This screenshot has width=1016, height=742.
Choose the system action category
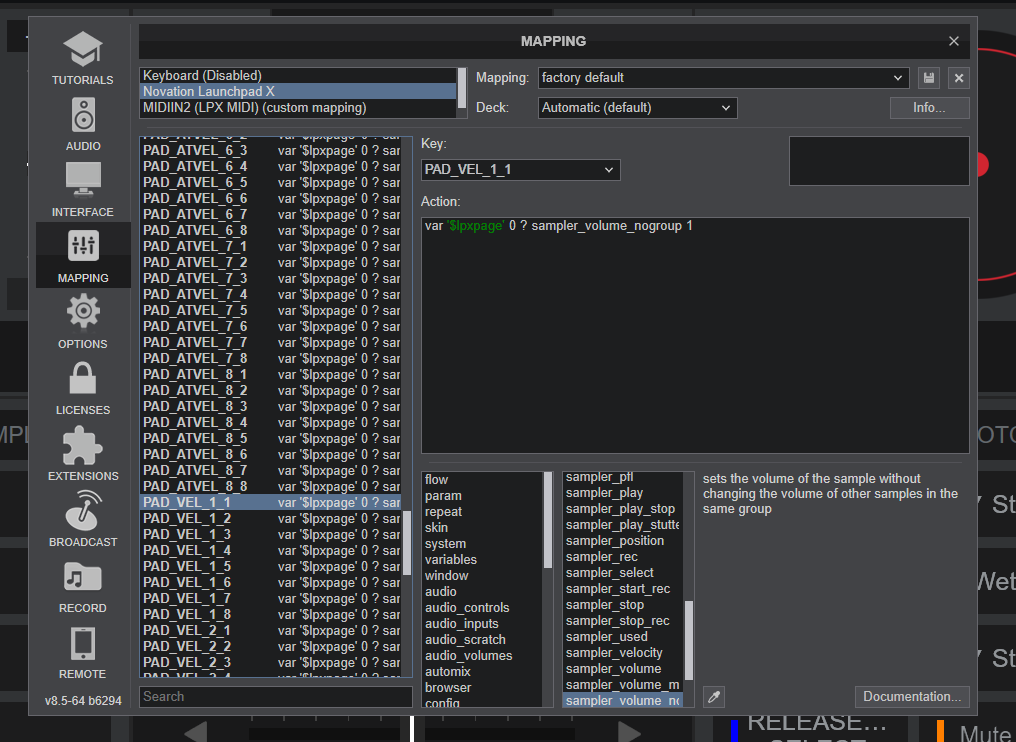(x=483, y=544)
